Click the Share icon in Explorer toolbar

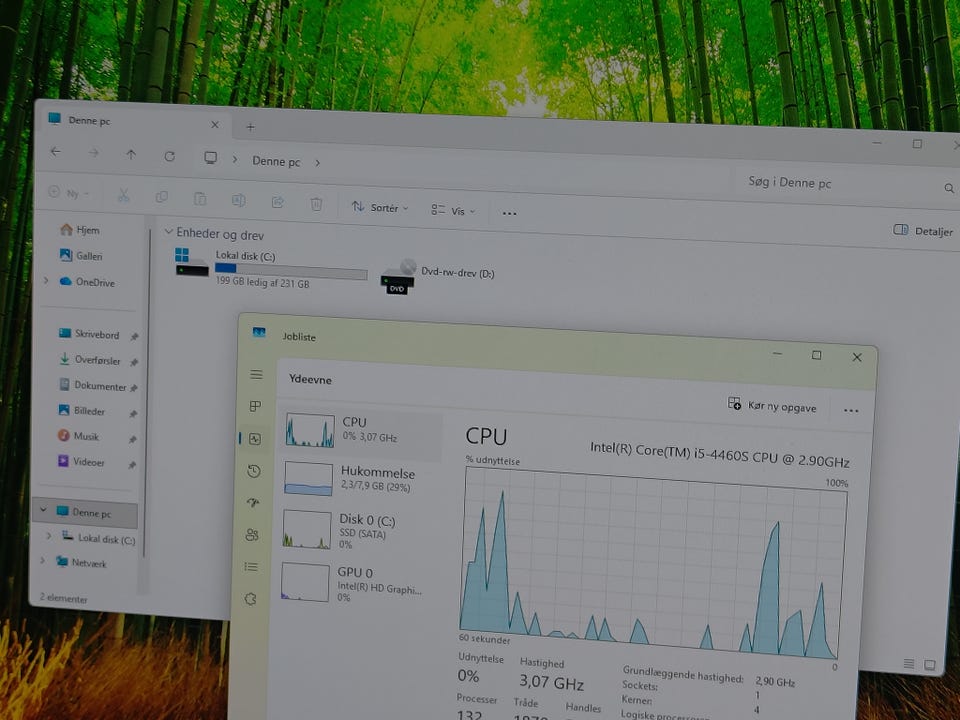tap(277, 202)
